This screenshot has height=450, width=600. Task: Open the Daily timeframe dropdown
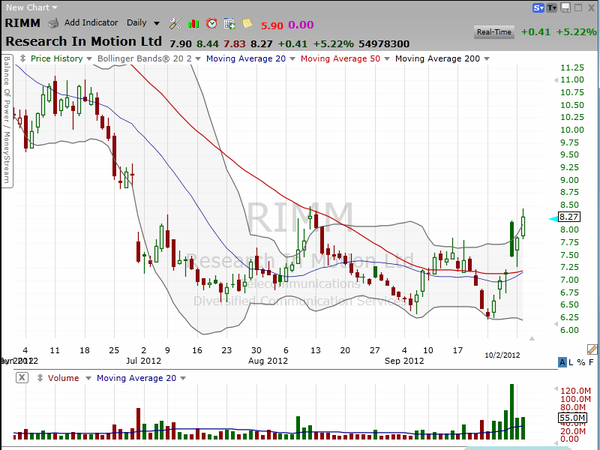pyautogui.click(x=143, y=23)
